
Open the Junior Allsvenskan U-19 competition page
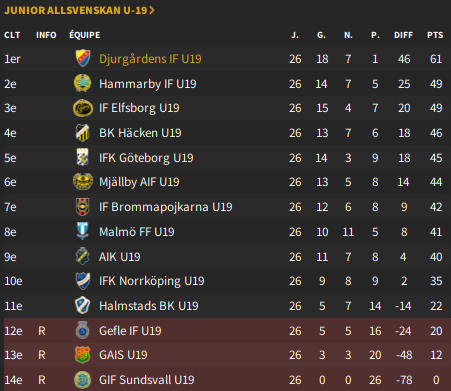(76, 10)
